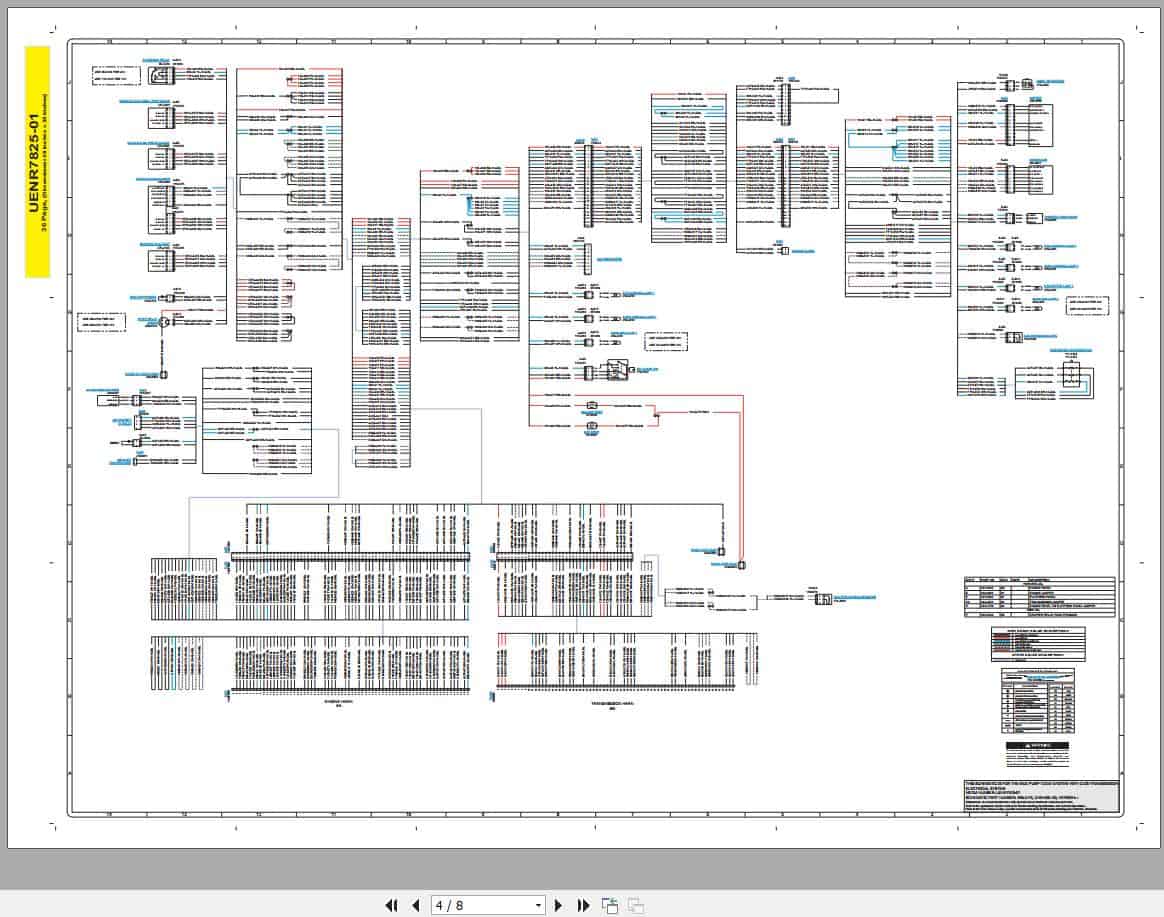The width and height of the screenshot is (1164, 917).
Task: Click the abbreviation symbols table above the warning
Action: click(1038, 700)
